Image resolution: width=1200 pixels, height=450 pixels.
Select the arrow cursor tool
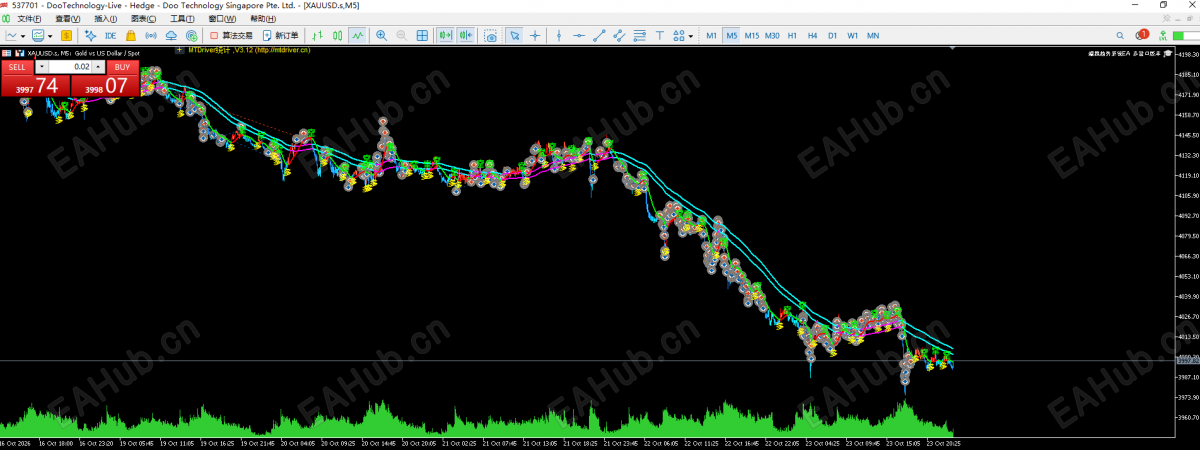point(514,35)
